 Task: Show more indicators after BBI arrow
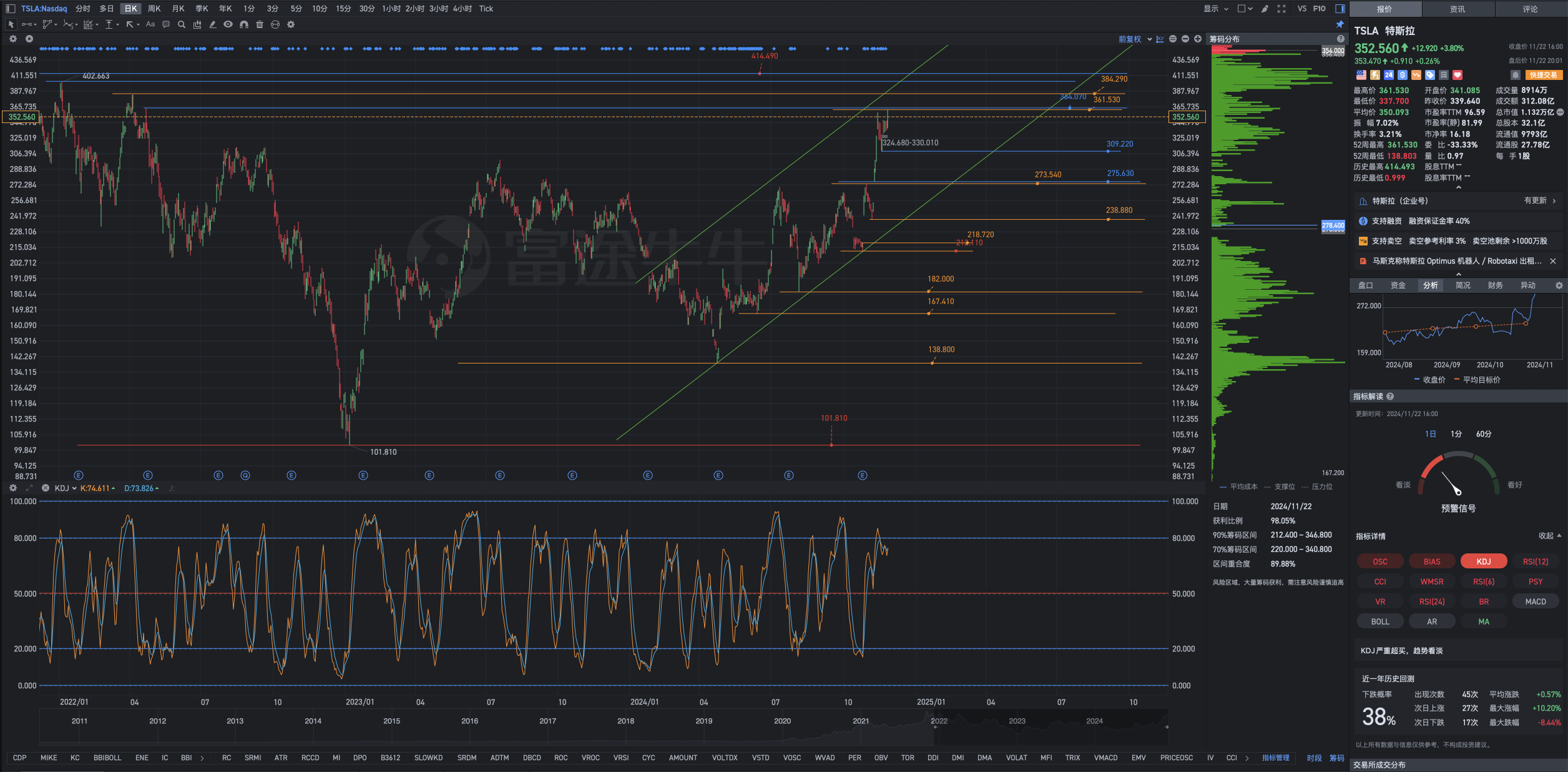[202, 758]
